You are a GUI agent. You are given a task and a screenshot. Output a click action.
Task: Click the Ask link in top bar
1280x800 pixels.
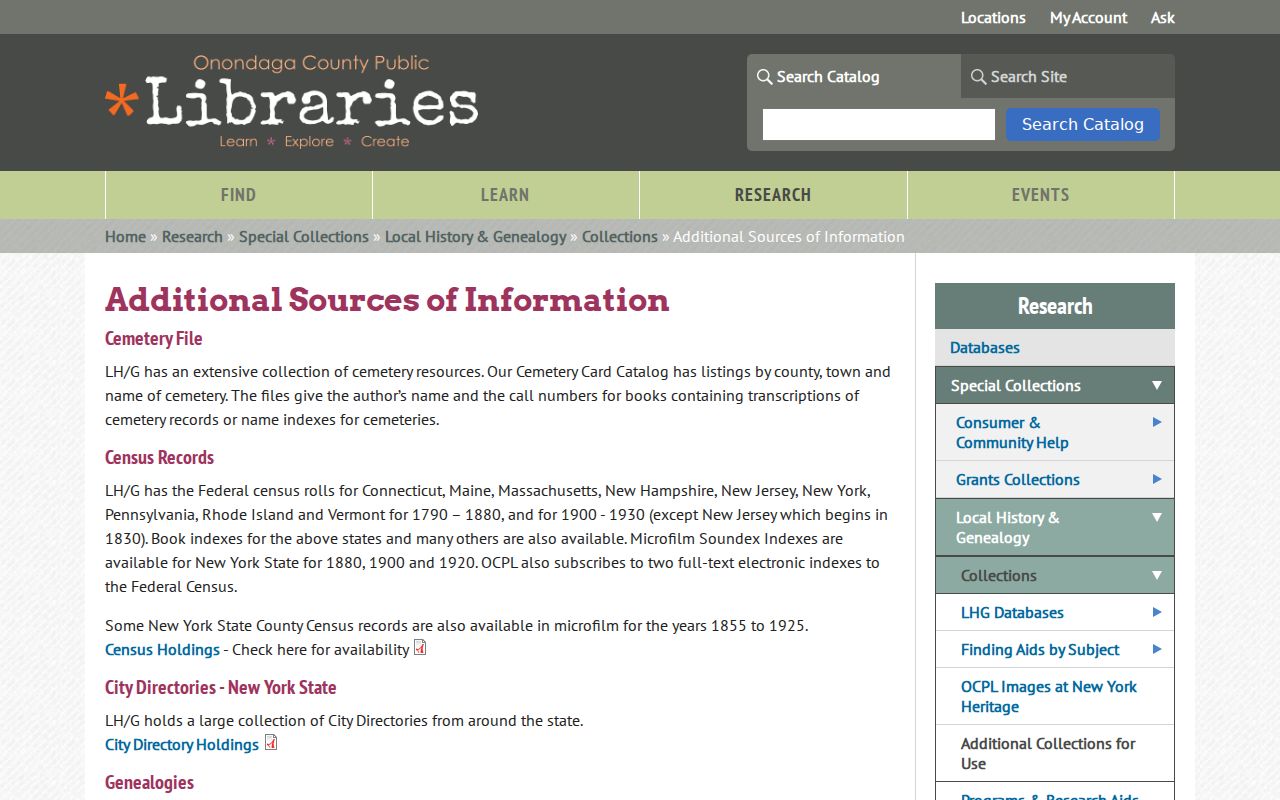(1163, 17)
